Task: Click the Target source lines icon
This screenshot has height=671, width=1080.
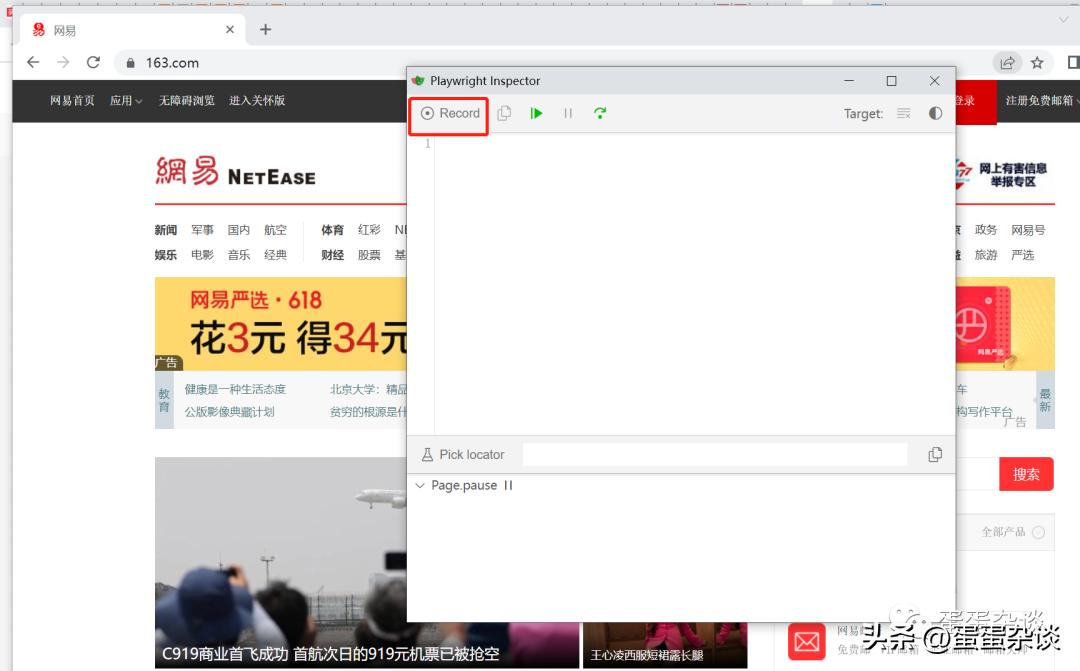Action: click(x=903, y=114)
